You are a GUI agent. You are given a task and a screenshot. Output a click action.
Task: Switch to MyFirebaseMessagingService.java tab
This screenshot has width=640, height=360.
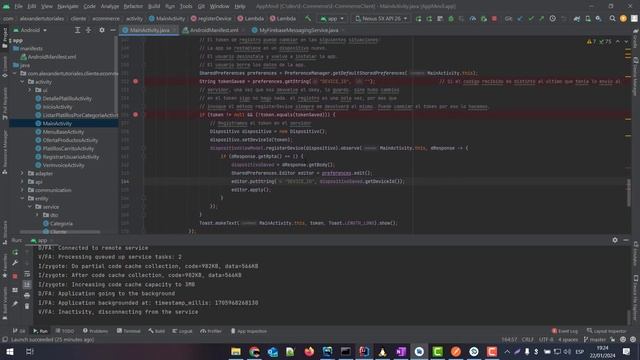tap(298, 30)
